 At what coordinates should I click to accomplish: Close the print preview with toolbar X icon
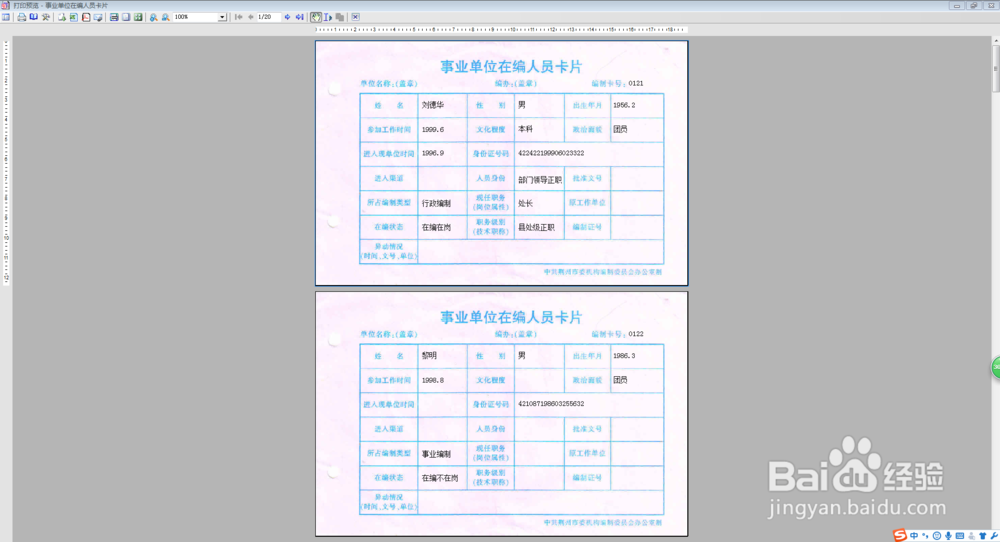pos(355,17)
